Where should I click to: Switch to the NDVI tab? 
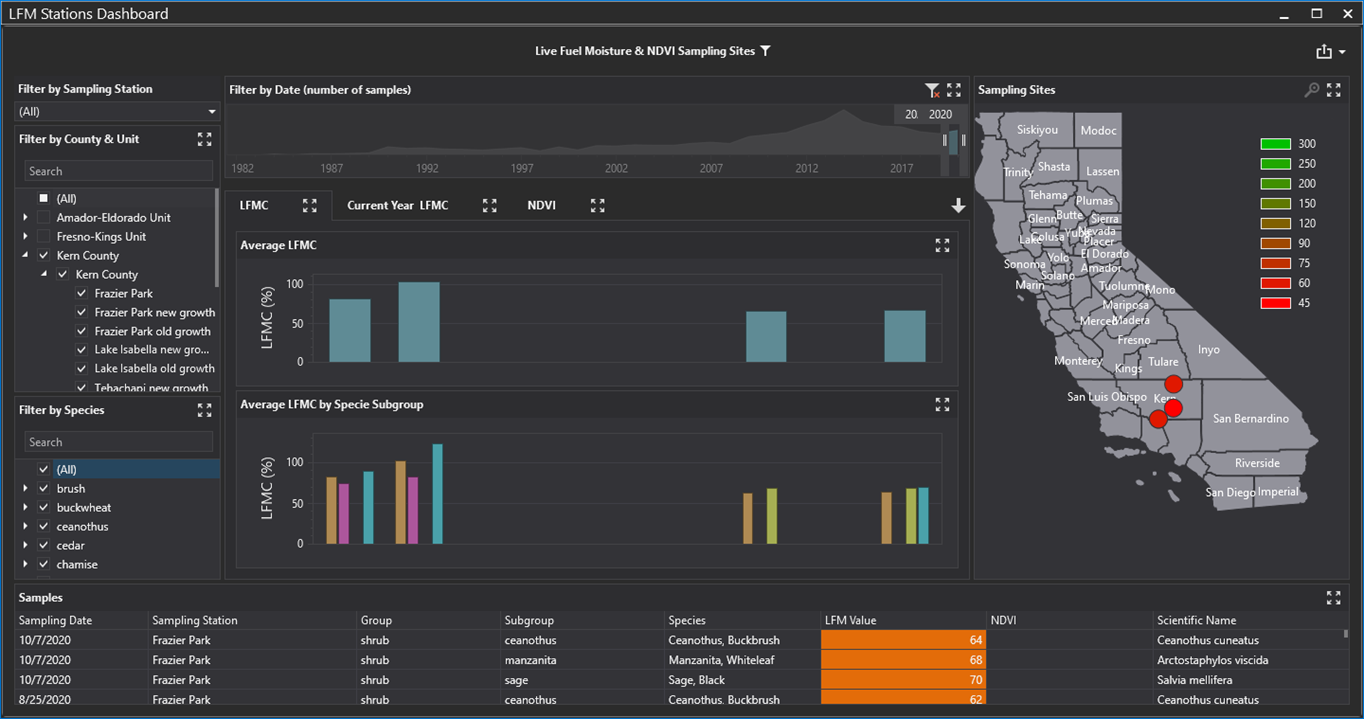541,206
